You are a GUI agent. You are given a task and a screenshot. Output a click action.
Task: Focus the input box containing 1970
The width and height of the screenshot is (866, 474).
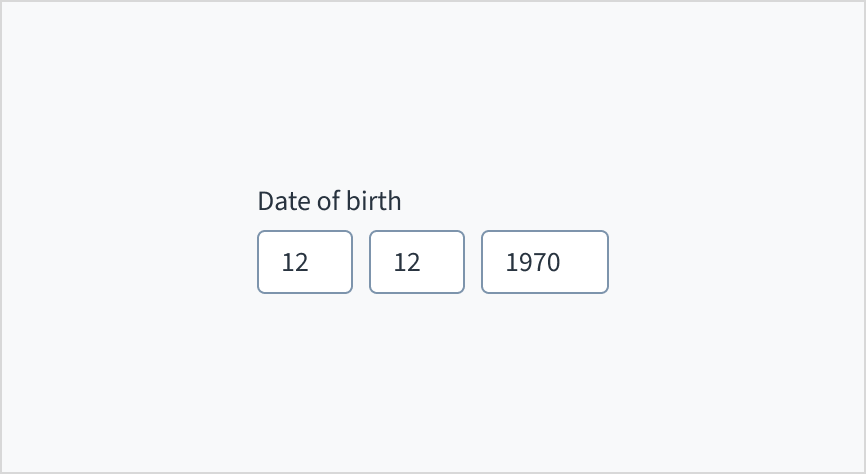(545, 262)
